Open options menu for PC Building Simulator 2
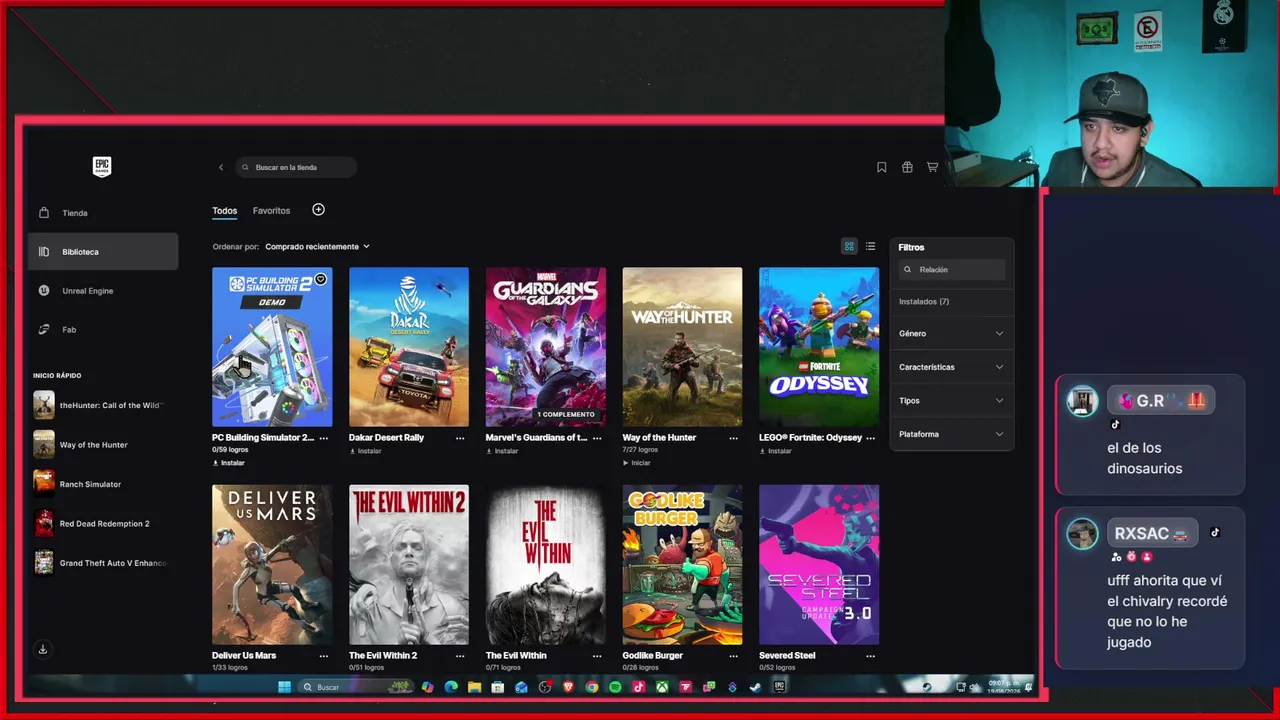The height and width of the screenshot is (720, 1280). pos(323,438)
